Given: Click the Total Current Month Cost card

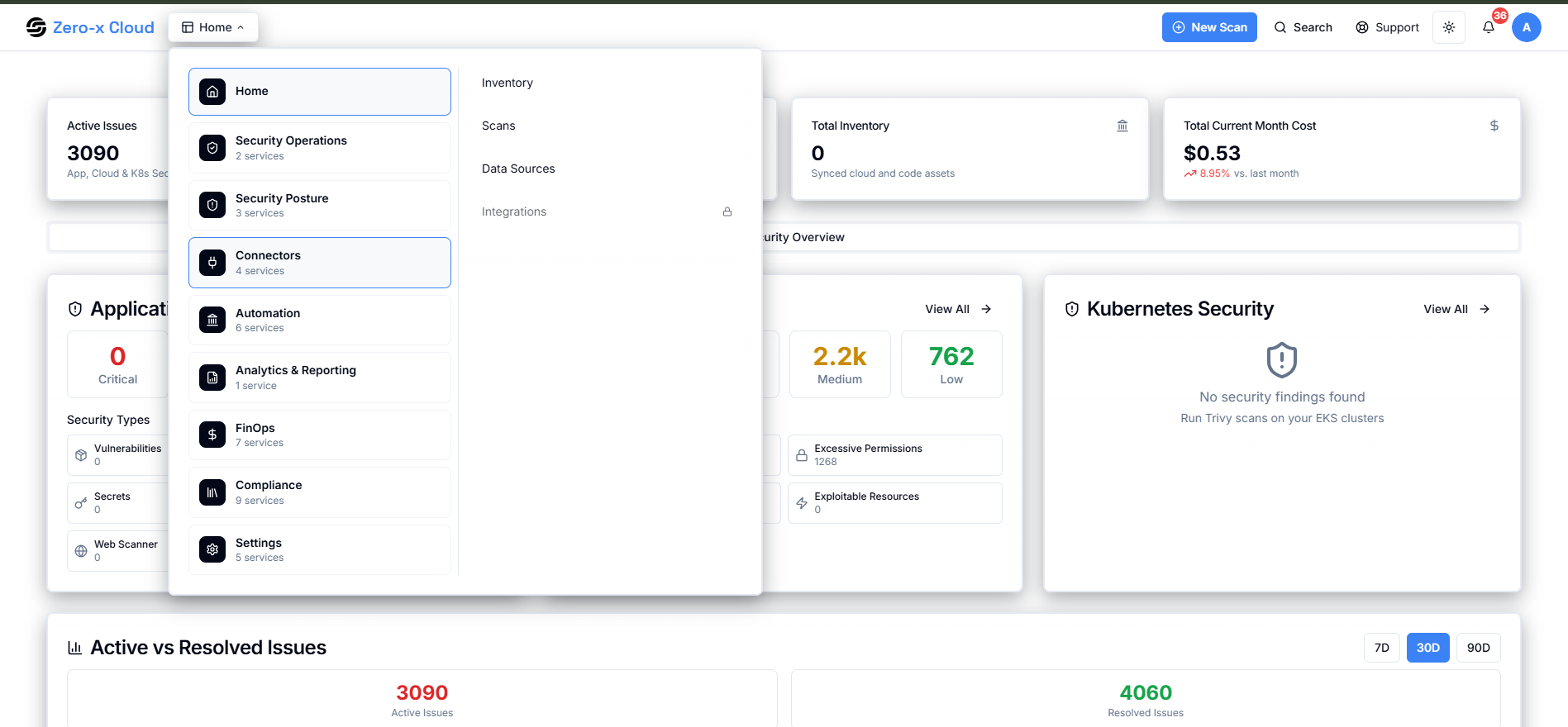Looking at the screenshot, I should [x=1342, y=149].
